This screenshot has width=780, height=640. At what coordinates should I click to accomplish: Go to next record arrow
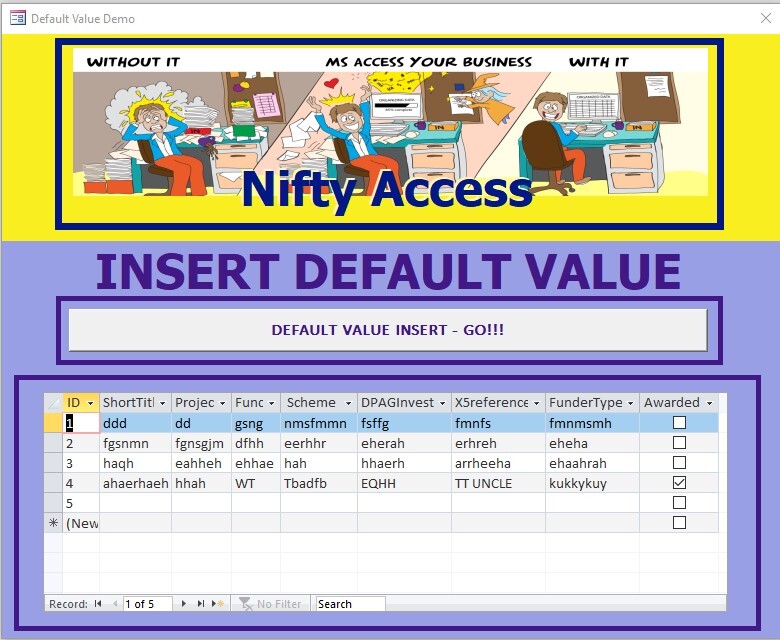tap(184, 604)
